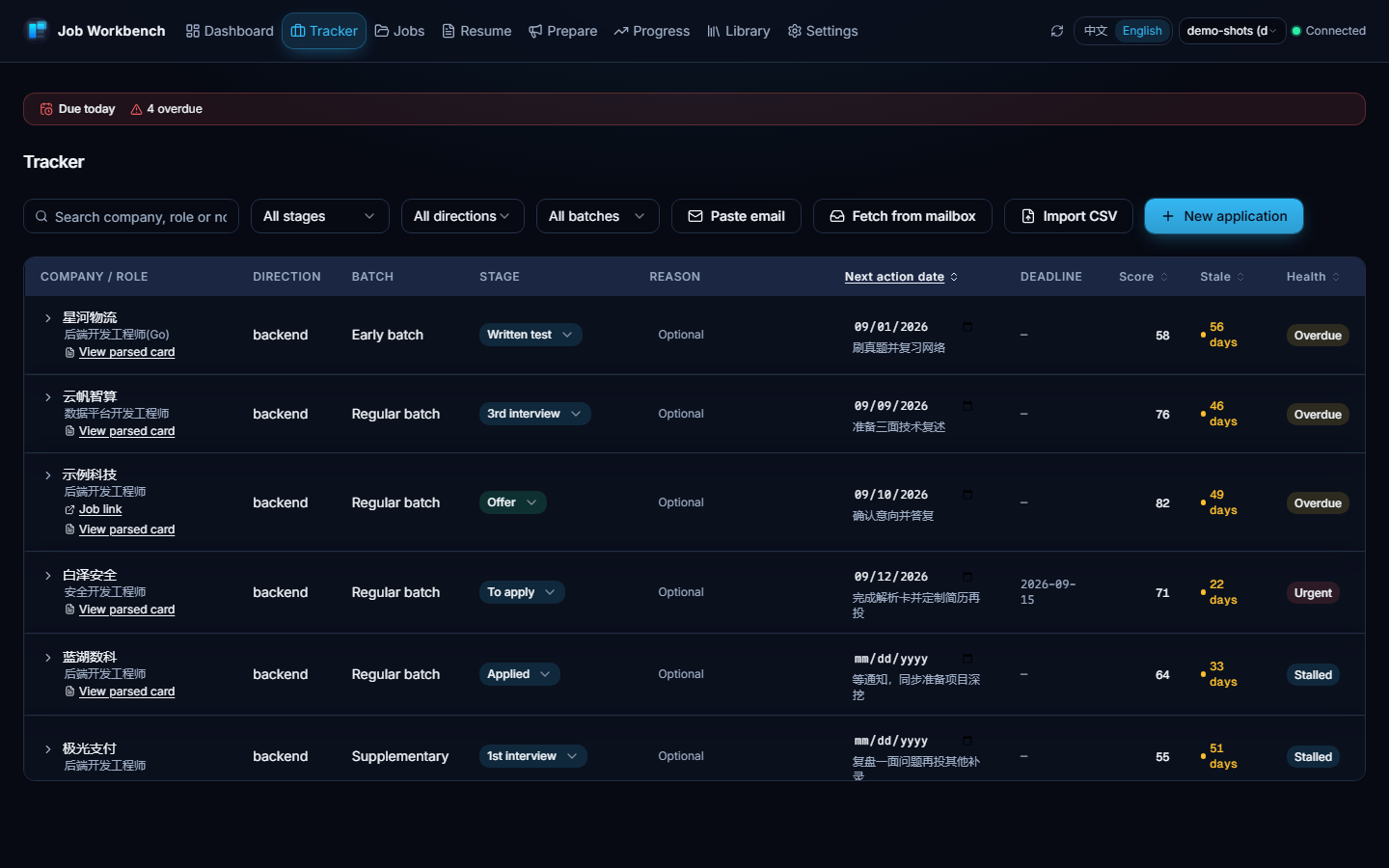Open the Jobs tab
The height and width of the screenshot is (868, 1389).
tap(399, 31)
